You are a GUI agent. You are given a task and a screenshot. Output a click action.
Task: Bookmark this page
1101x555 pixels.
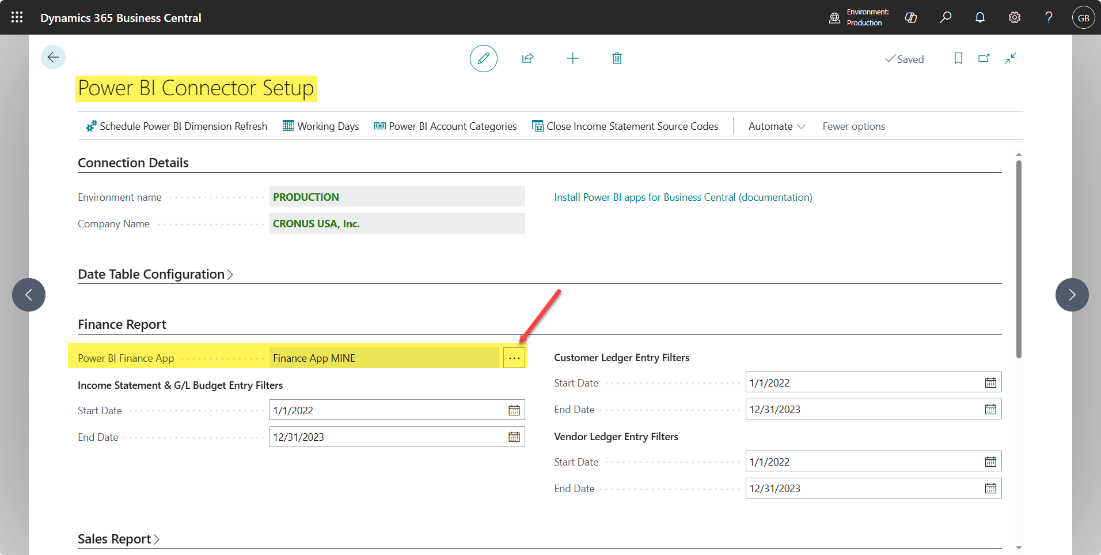click(x=958, y=59)
